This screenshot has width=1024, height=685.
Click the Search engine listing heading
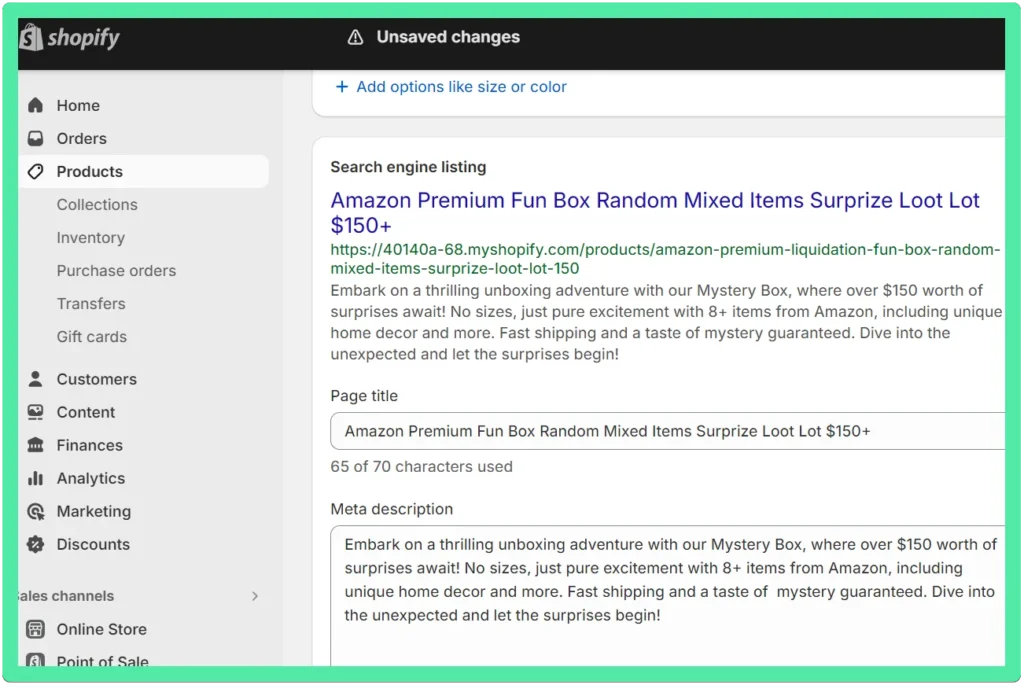click(408, 167)
